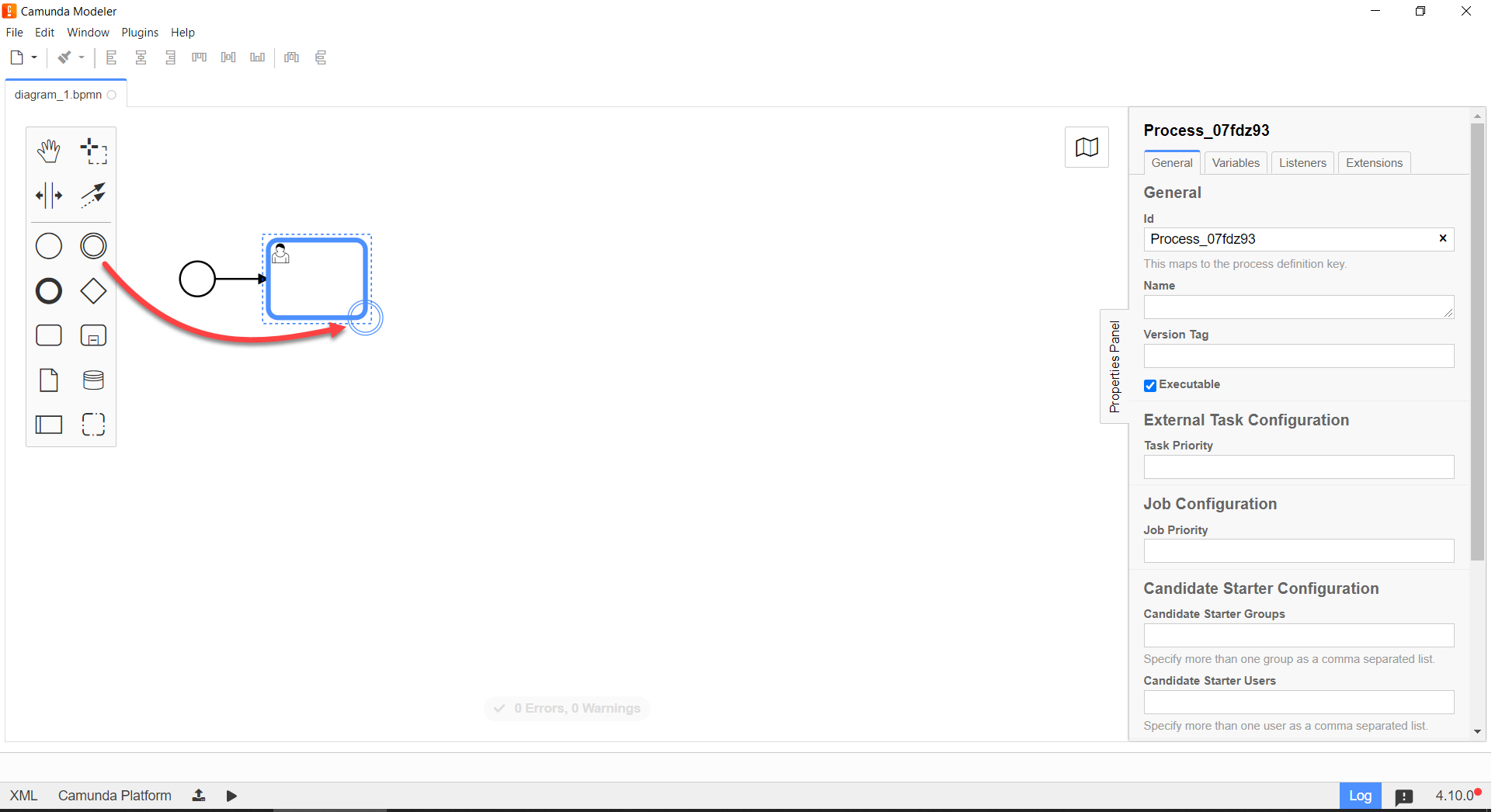Viewport: 1502px width, 812px height.
Task: Click the 0 Errors, 0 Warnings indicator
Action: point(567,708)
